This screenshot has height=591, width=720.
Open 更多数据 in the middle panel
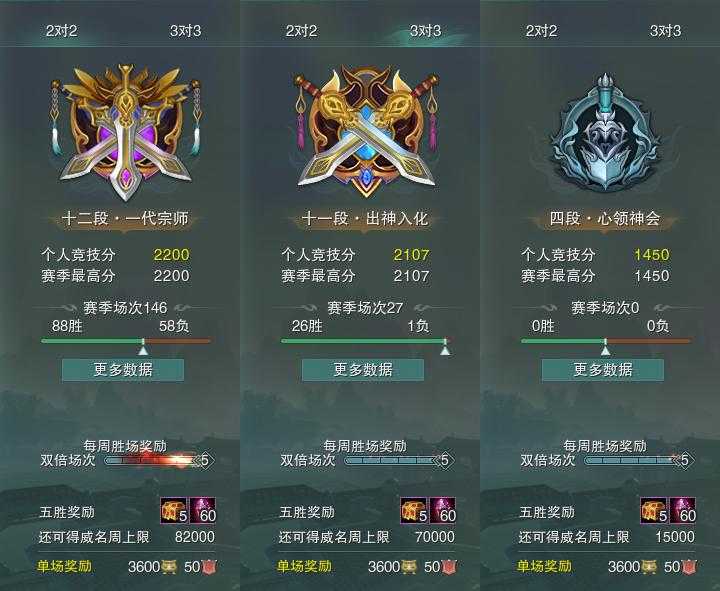pos(363,370)
